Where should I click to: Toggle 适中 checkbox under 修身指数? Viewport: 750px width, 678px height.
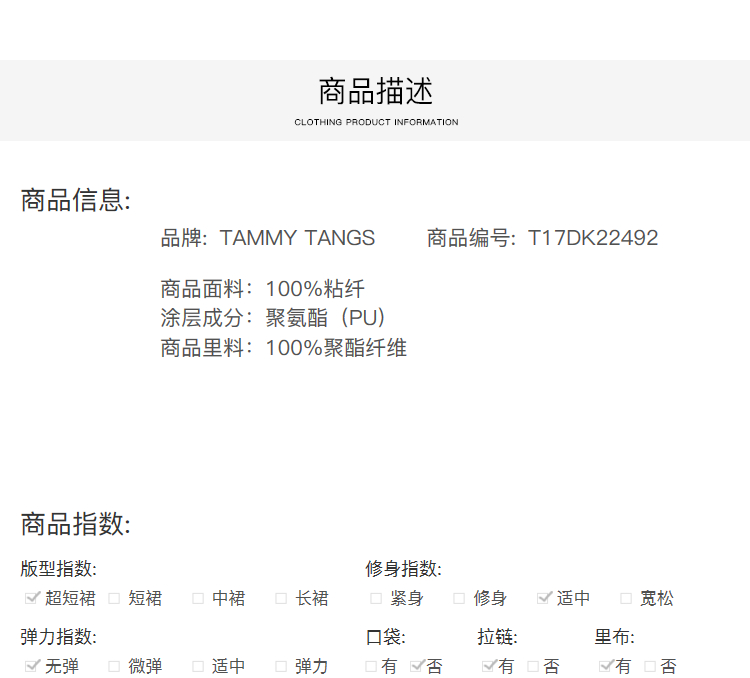point(543,598)
